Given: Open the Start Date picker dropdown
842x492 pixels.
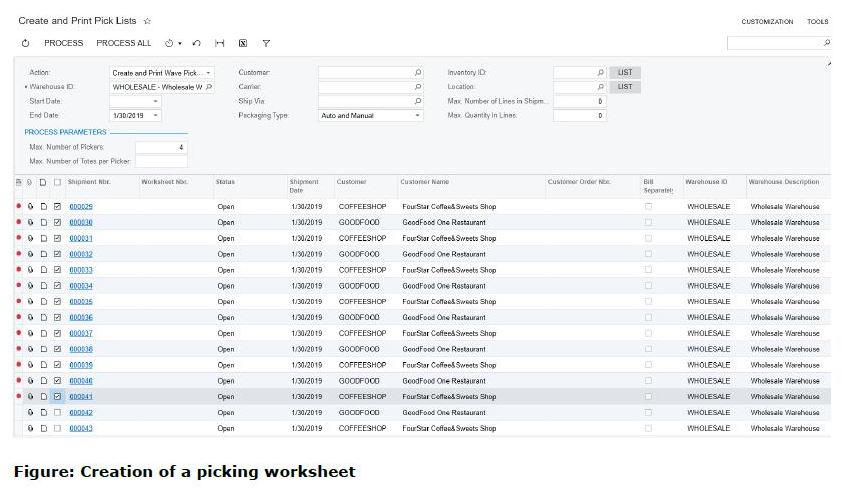Looking at the screenshot, I should click(x=155, y=101).
